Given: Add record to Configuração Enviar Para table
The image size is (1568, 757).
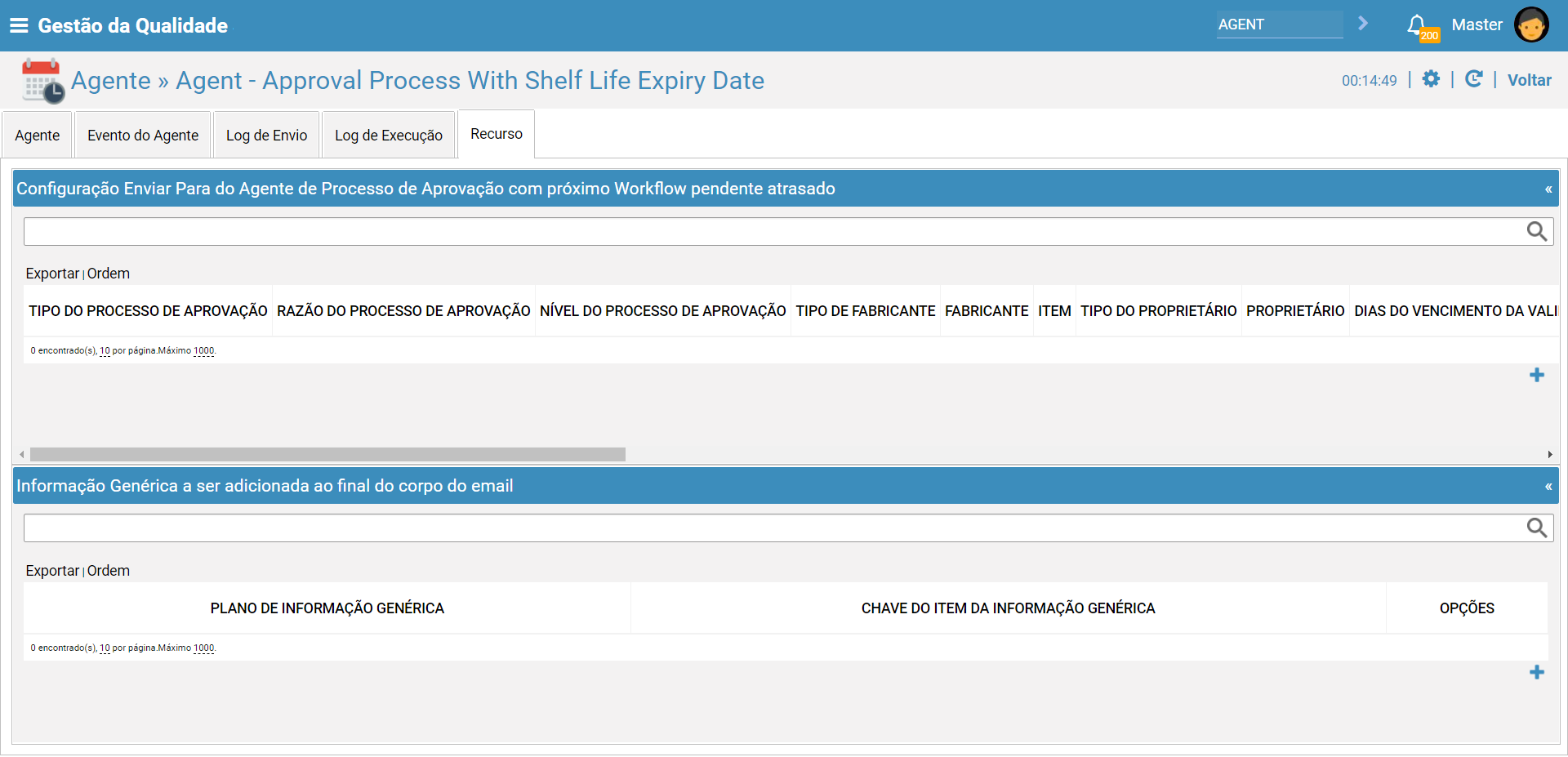Looking at the screenshot, I should (1537, 375).
